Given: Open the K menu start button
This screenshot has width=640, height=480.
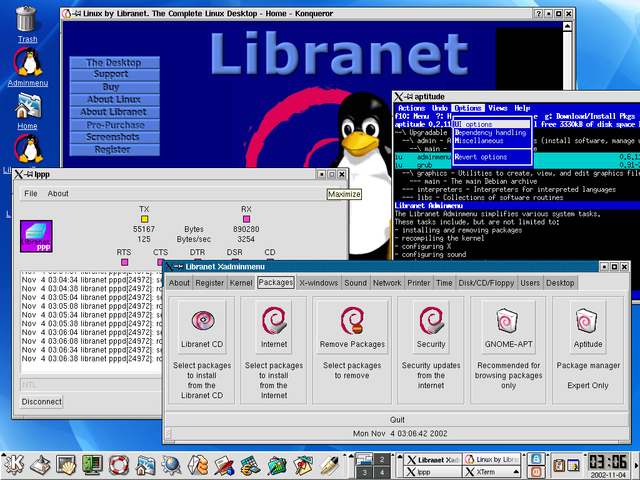Looking at the screenshot, I should pyautogui.click(x=13, y=465).
